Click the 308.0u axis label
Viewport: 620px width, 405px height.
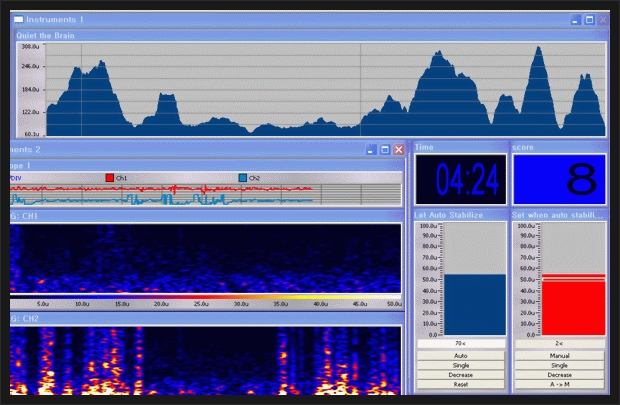[30, 47]
